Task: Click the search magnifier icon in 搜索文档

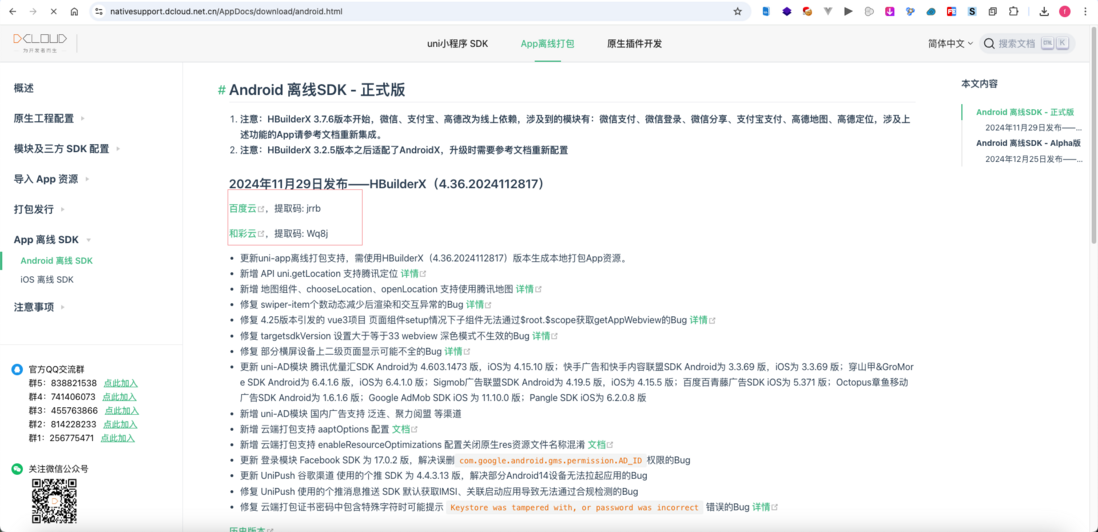Action: (x=989, y=43)
